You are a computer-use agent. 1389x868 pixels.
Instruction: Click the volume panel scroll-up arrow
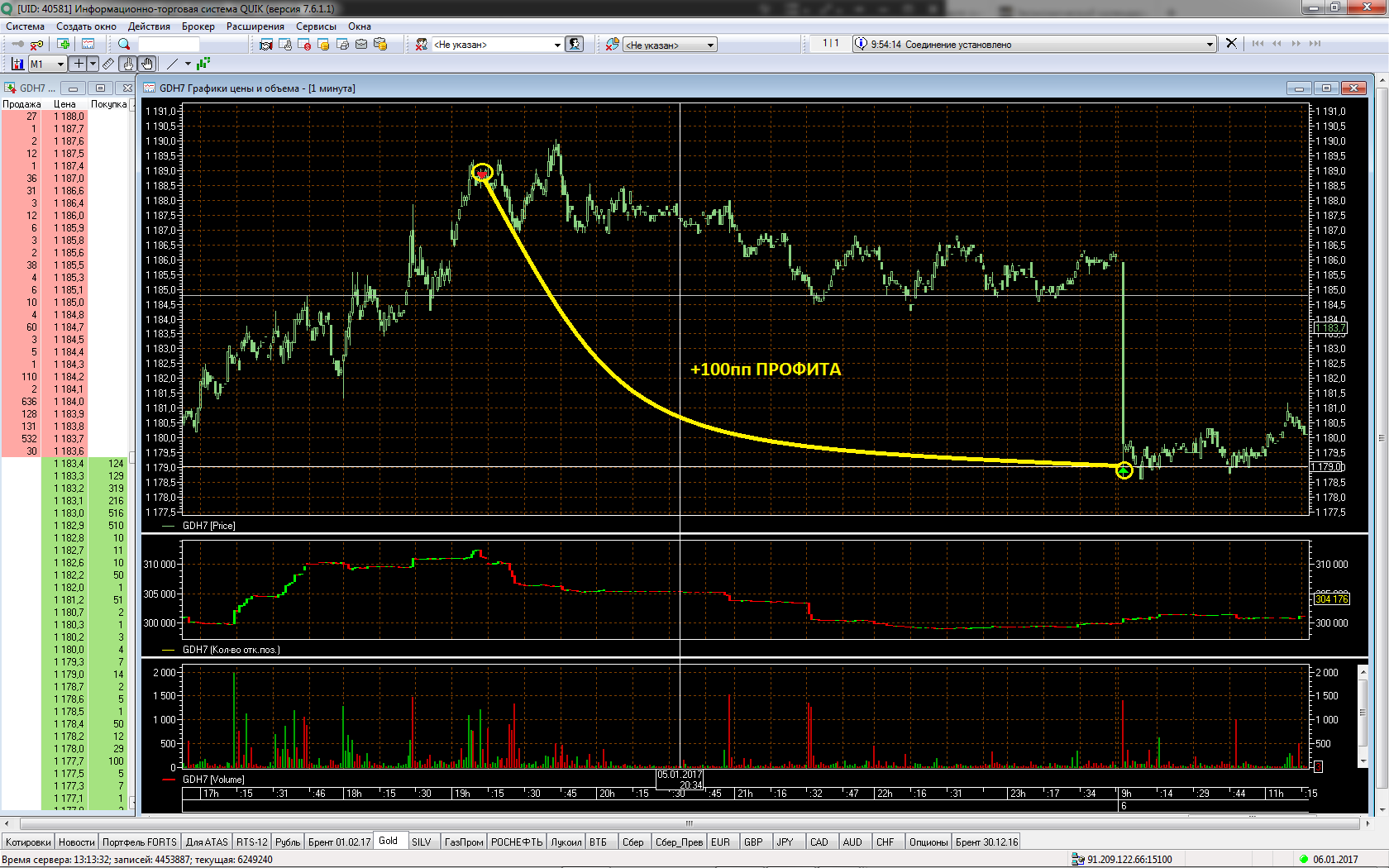pyautogui.click(x=1363, y=671)
